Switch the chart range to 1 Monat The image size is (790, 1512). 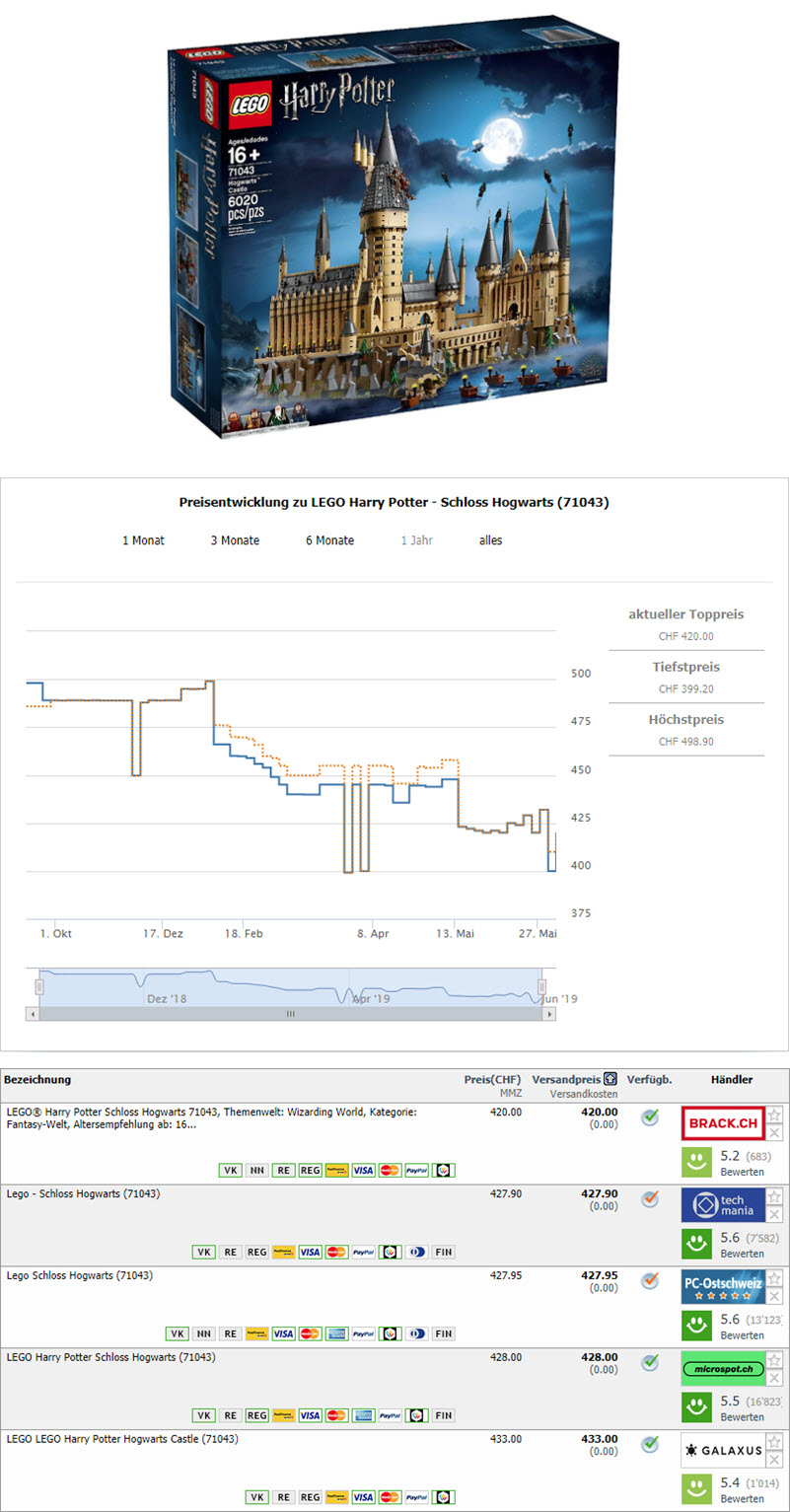coord(143,540)
